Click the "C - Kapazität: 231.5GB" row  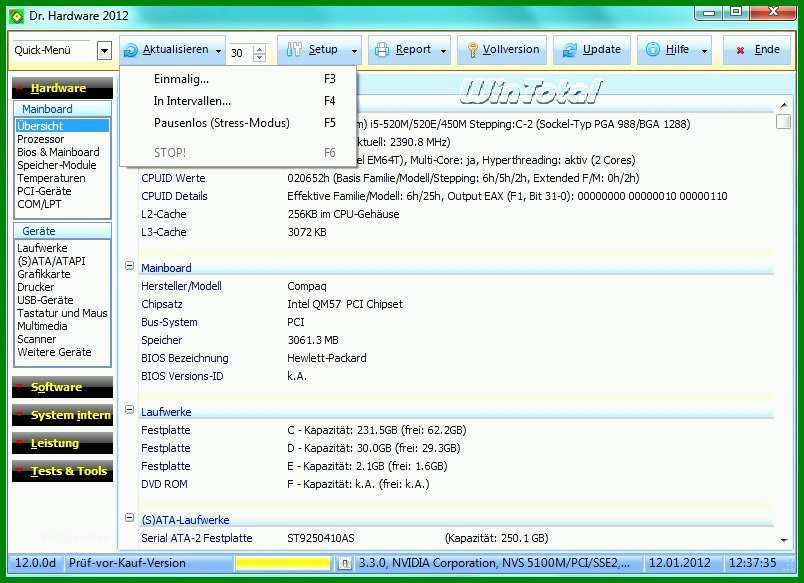377,430
